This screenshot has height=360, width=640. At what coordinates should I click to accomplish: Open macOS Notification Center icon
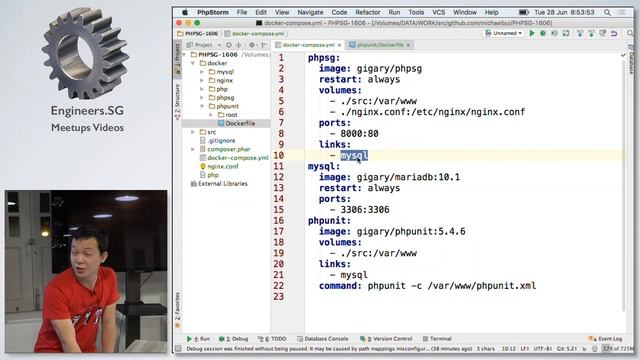point(622,12)
